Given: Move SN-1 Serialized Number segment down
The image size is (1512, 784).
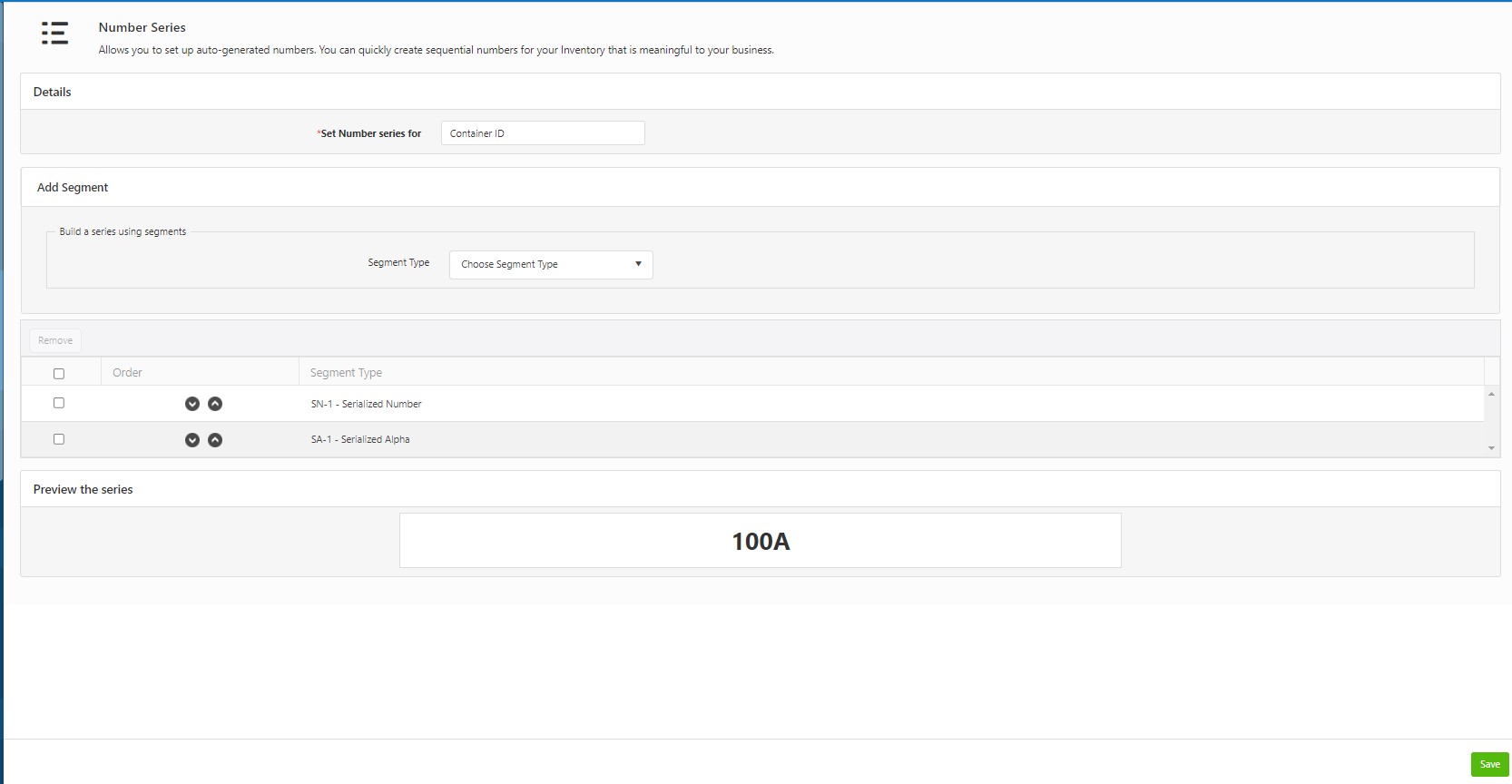Looking at the screenshot, I should pyautogui.click(x=192, y=404).
